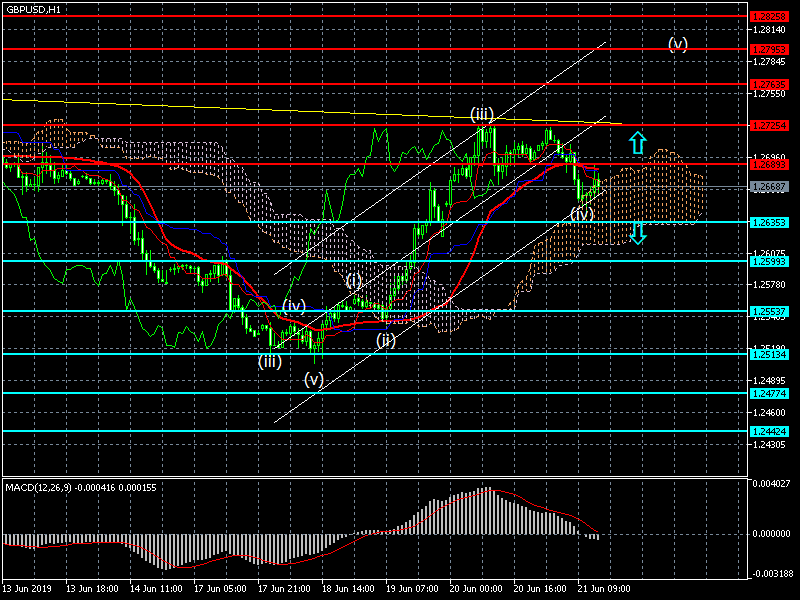Click the 1.24774 cyan price label
The height and width of the screenshot is (600, 800).
coord(769,393)
